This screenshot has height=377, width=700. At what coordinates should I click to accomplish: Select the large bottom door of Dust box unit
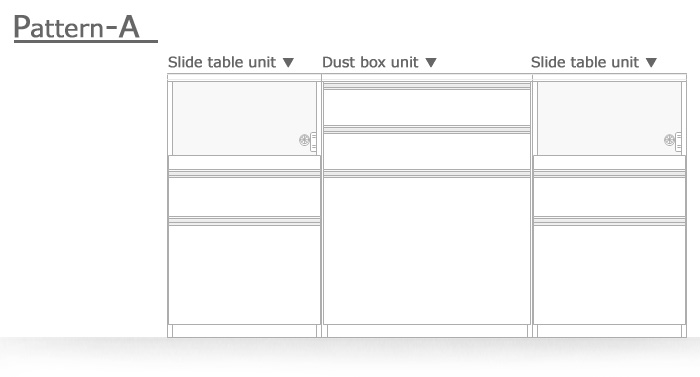pyautogui.click(x=427, y=251)
